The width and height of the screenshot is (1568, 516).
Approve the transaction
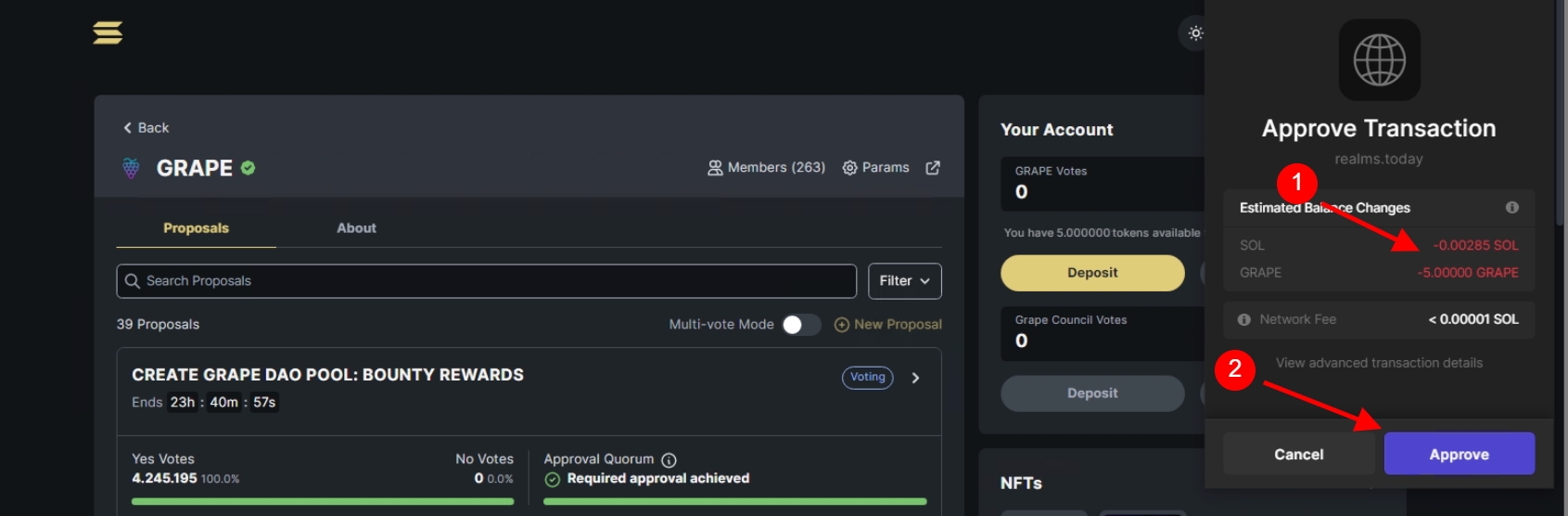(x=1459, y=454)
